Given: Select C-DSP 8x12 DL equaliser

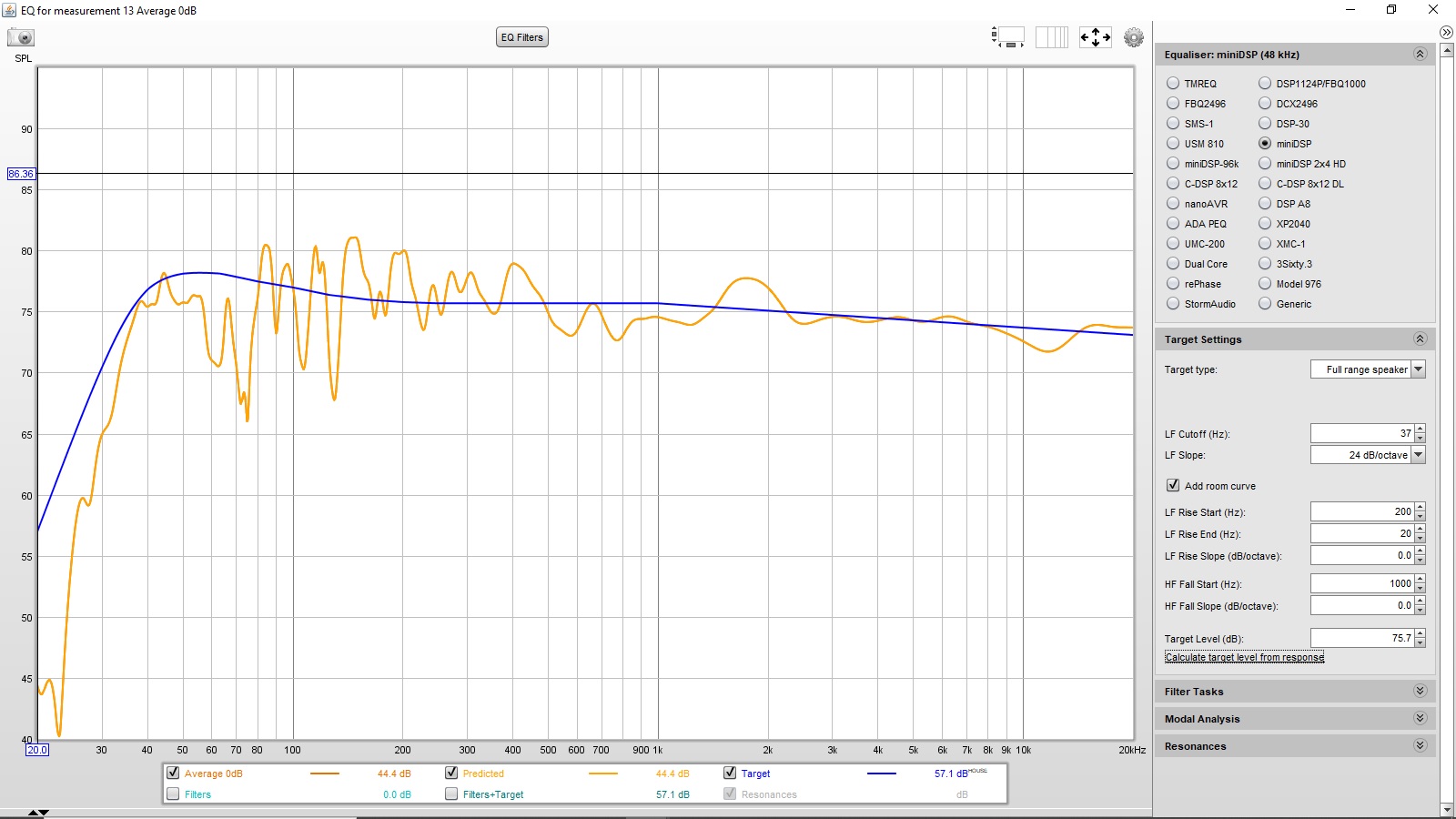Looking at the screenshot, I should tap(1265, 183).
